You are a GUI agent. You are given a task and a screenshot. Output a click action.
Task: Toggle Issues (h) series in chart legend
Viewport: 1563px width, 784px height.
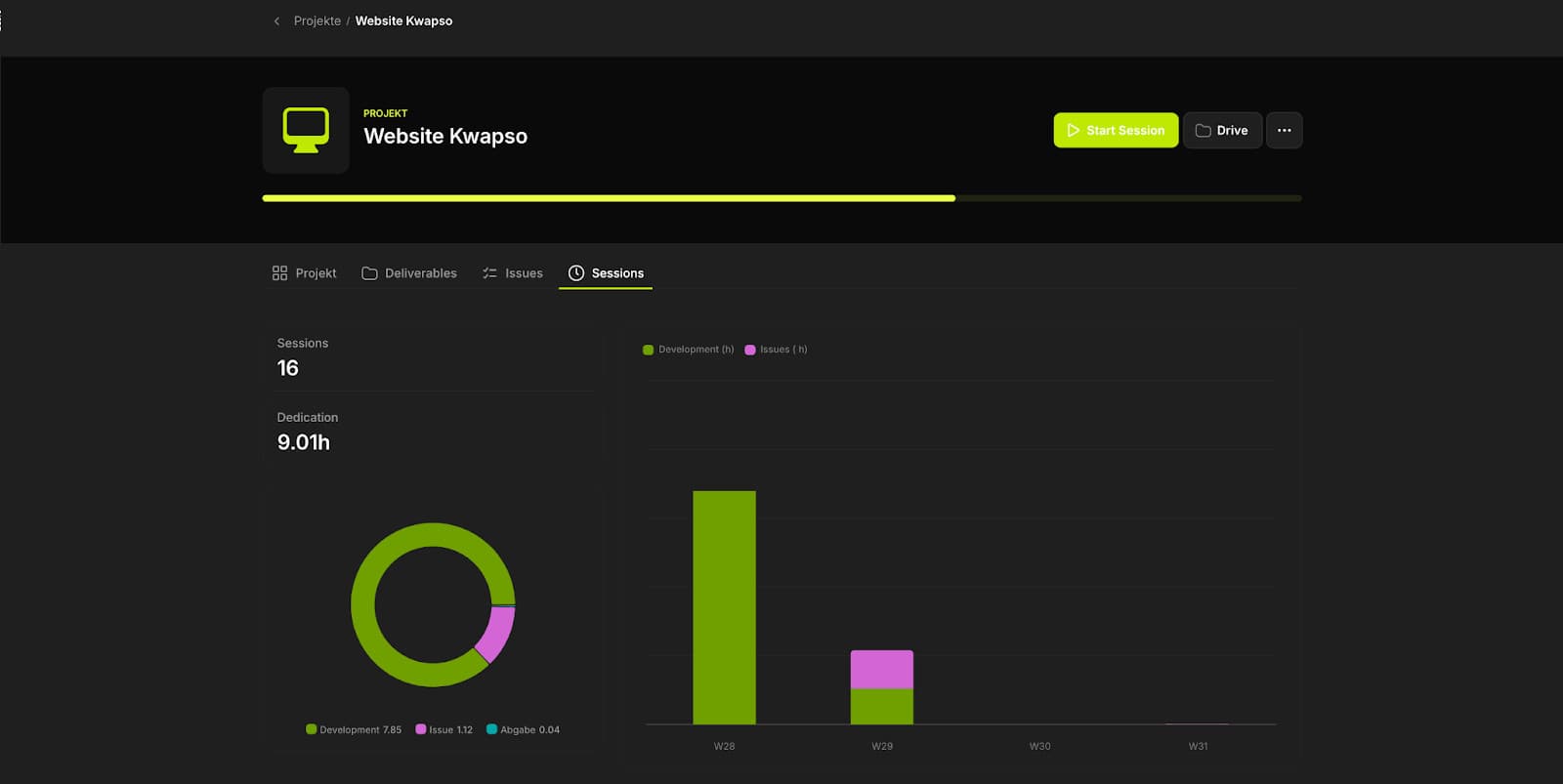pos(777,350)
